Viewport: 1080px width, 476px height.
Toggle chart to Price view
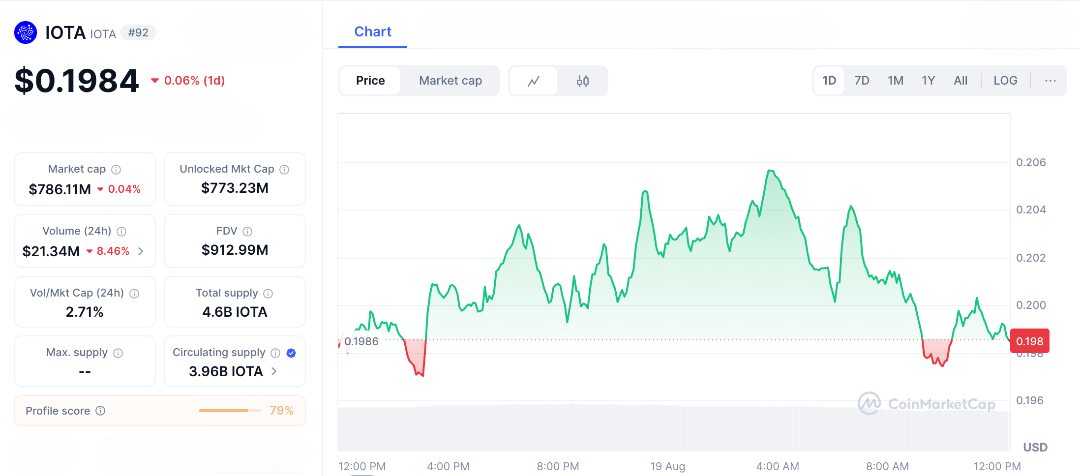370,81
